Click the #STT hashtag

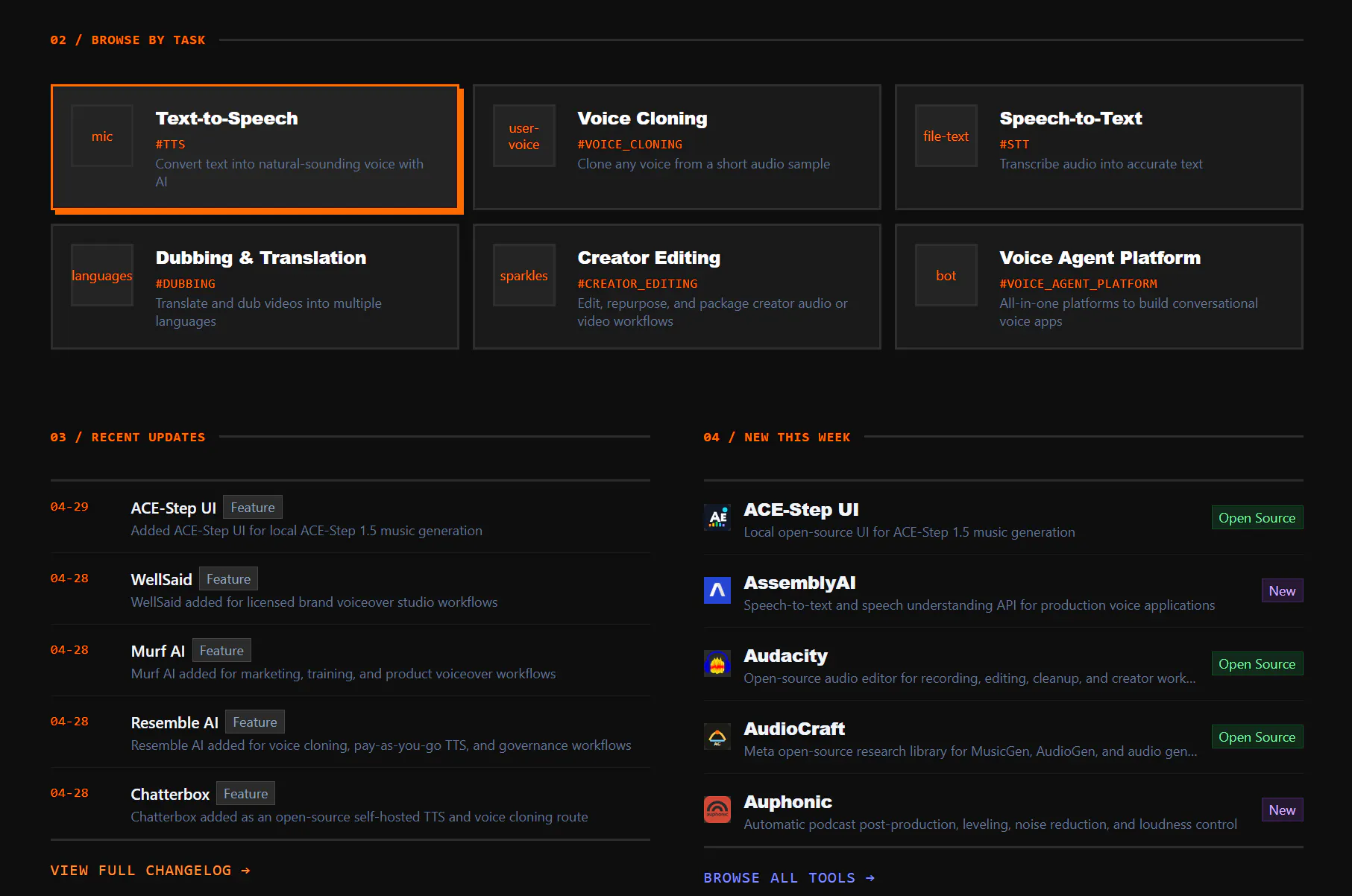click(x=1014, y=145)
